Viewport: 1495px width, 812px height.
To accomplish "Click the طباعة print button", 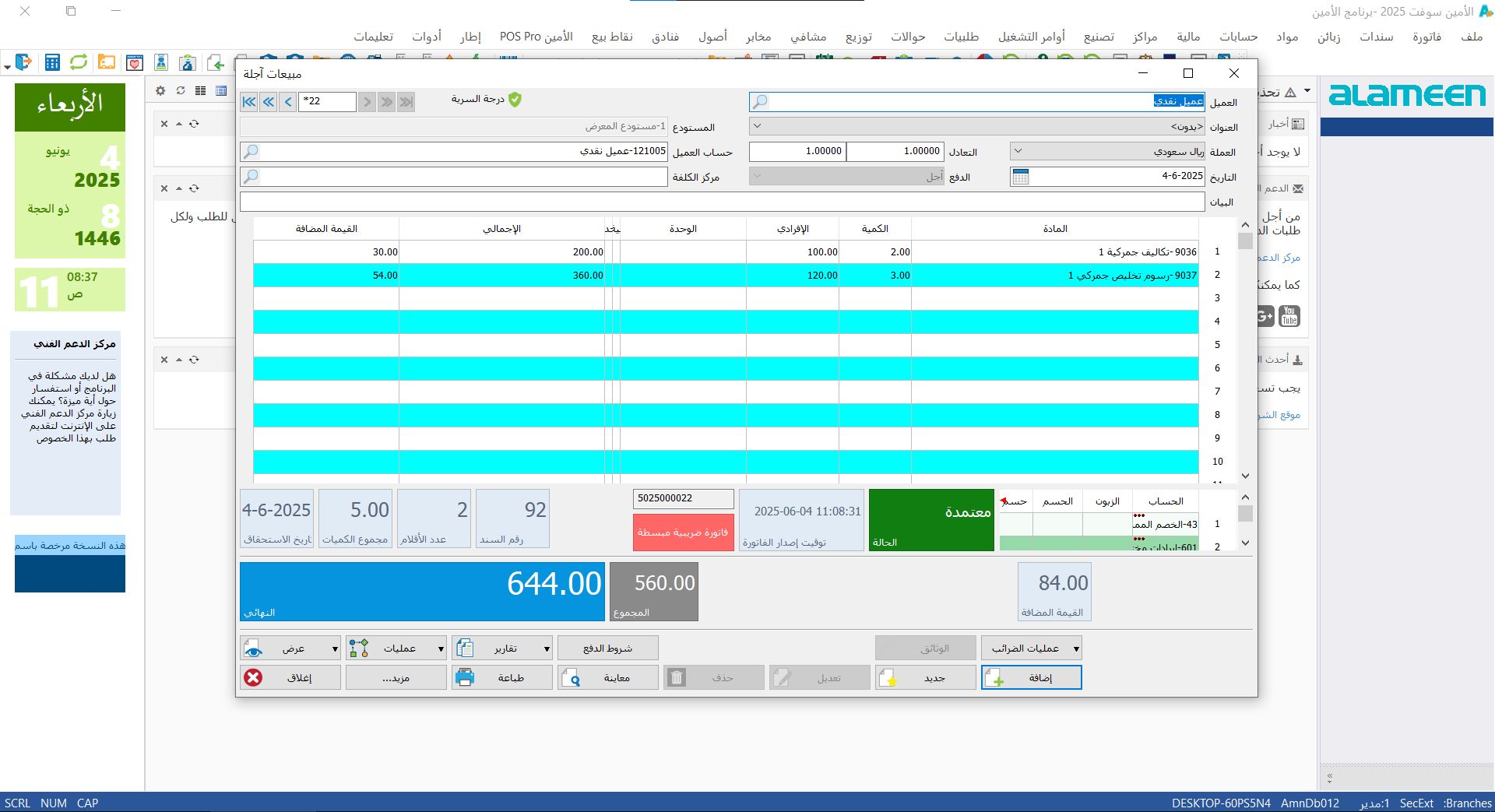I will [502, 678].
